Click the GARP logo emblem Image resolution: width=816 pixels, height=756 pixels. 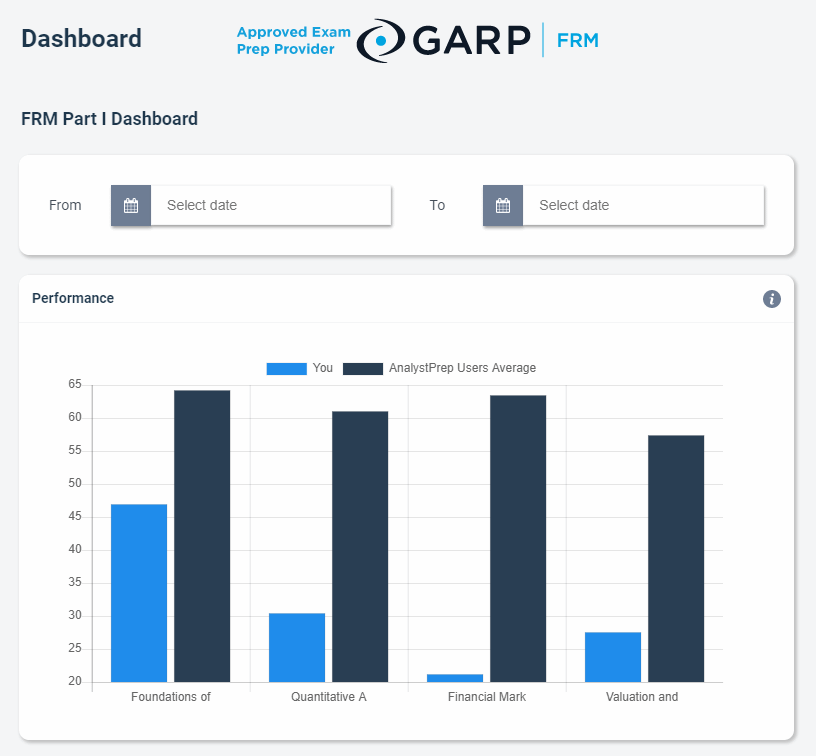point(380,40)
